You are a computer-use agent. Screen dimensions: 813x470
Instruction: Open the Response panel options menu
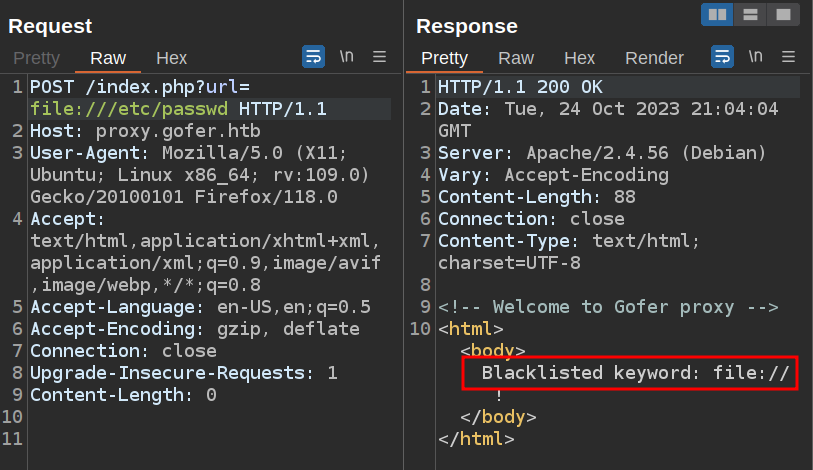(x=788, y=57)
